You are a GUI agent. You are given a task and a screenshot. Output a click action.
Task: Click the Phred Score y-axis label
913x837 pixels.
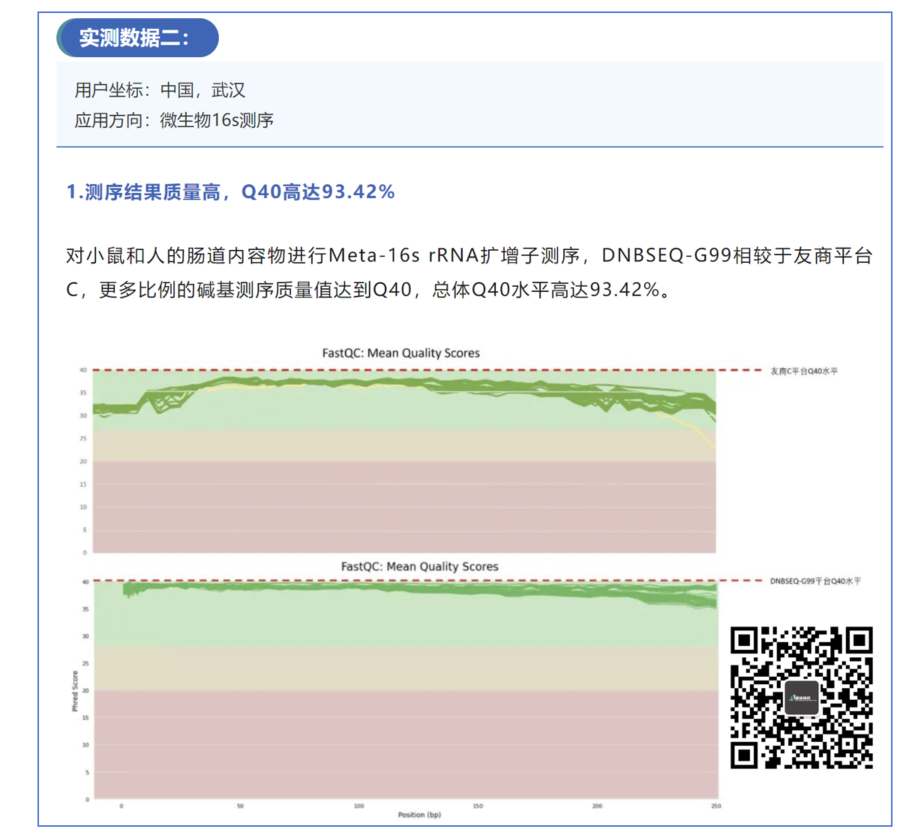[x=75, y=691]
